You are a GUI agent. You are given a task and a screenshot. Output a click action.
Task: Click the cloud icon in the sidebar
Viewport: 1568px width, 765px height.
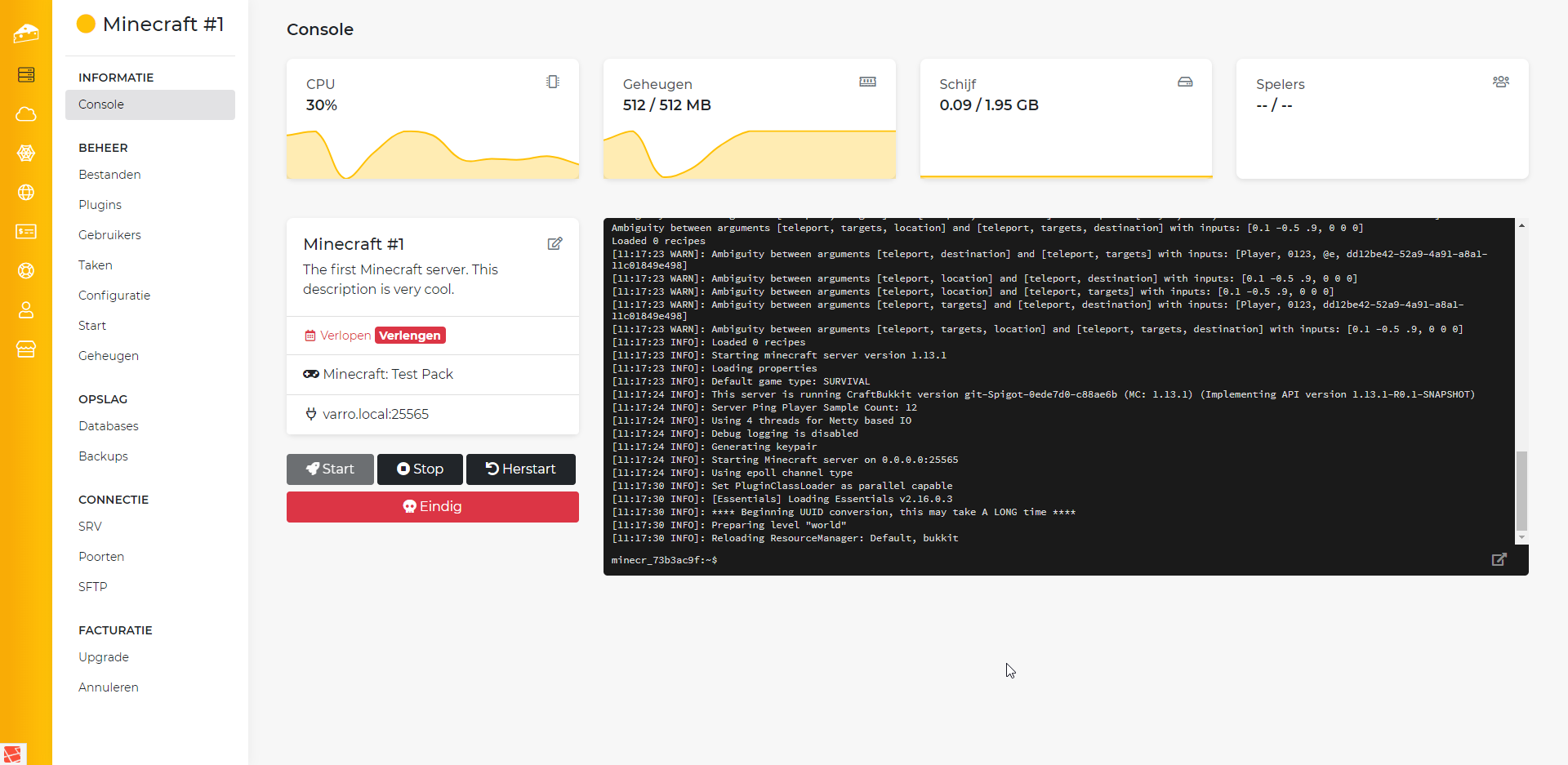tap(26, 114)
